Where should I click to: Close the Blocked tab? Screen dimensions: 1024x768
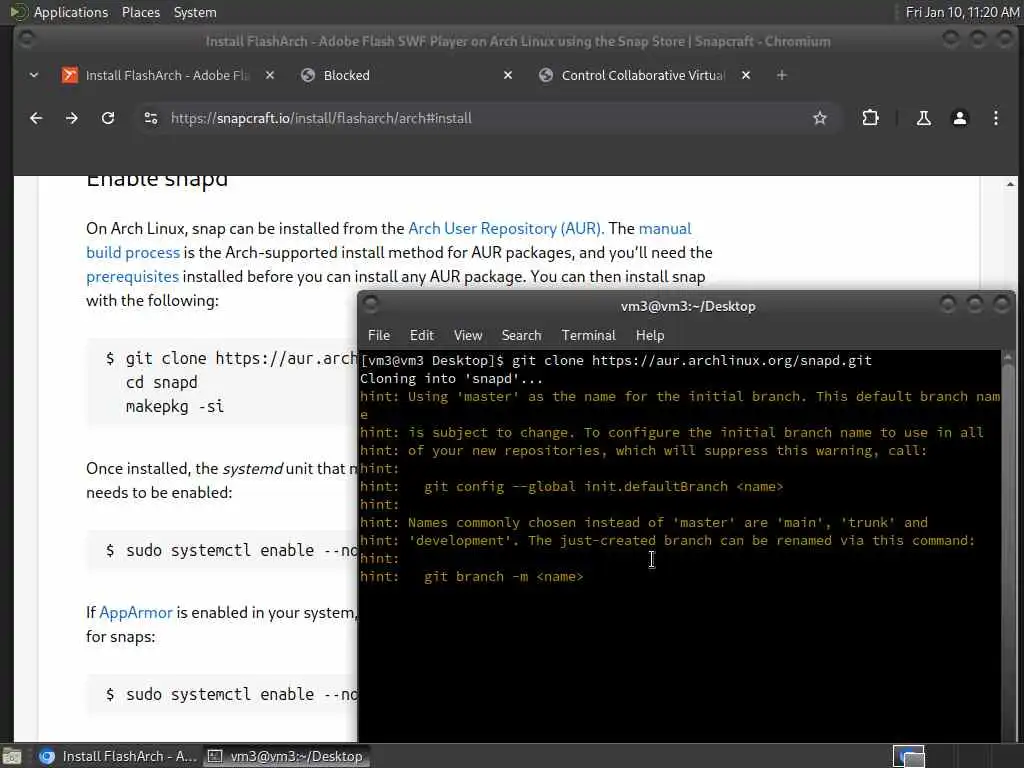pos(508,75)
